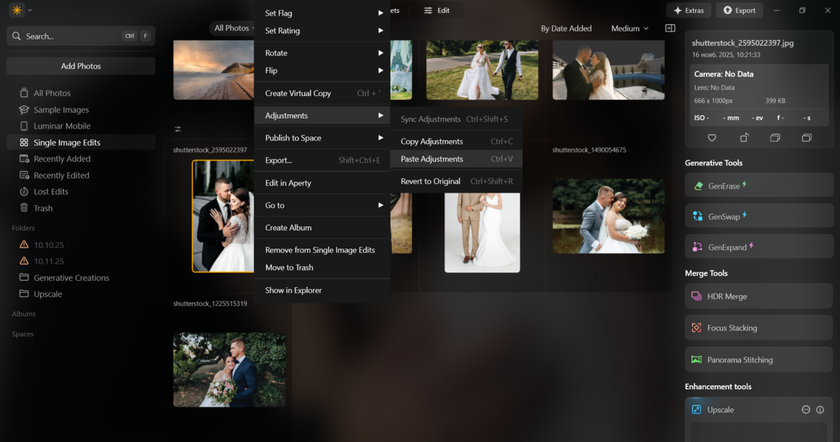Expand the Rotate submenu
The height and width of the screenshot is (442, 840).
322,53
